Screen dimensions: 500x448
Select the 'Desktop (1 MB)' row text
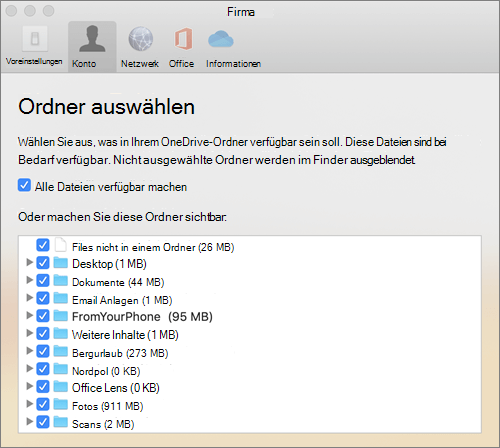click(x=109, y=264)
